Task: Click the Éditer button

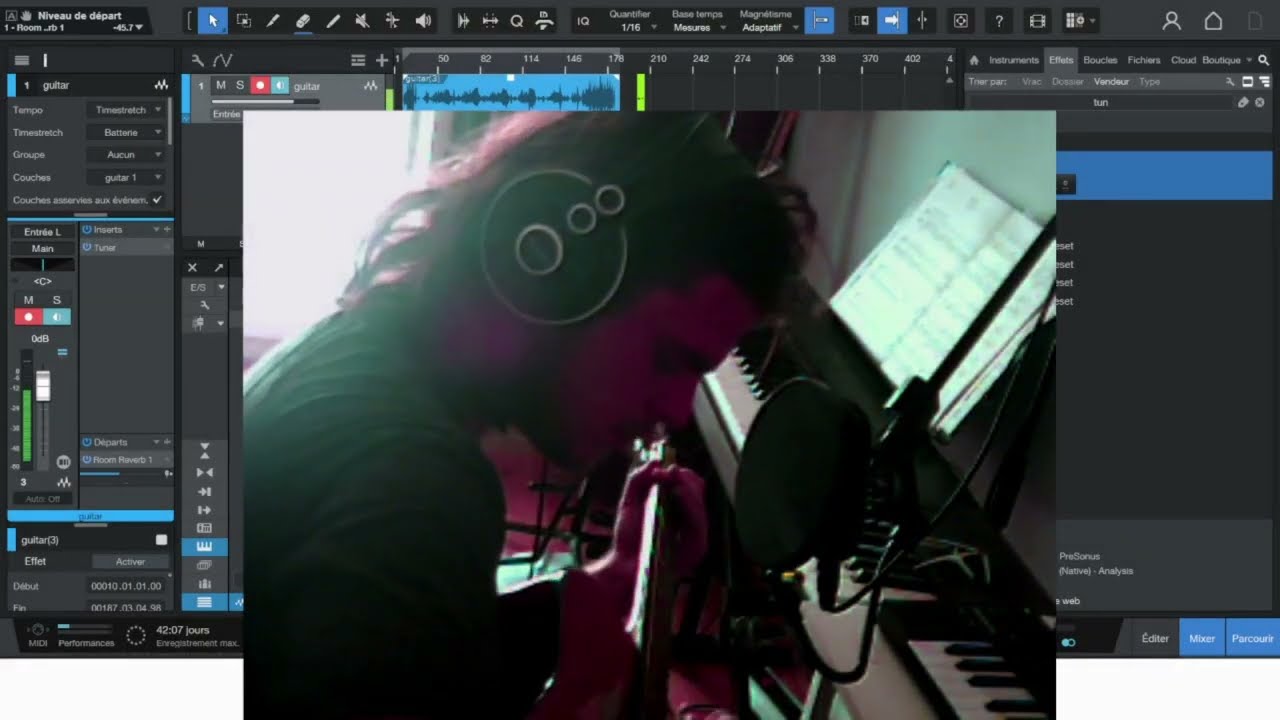Action: click(x=1155, y=638)
